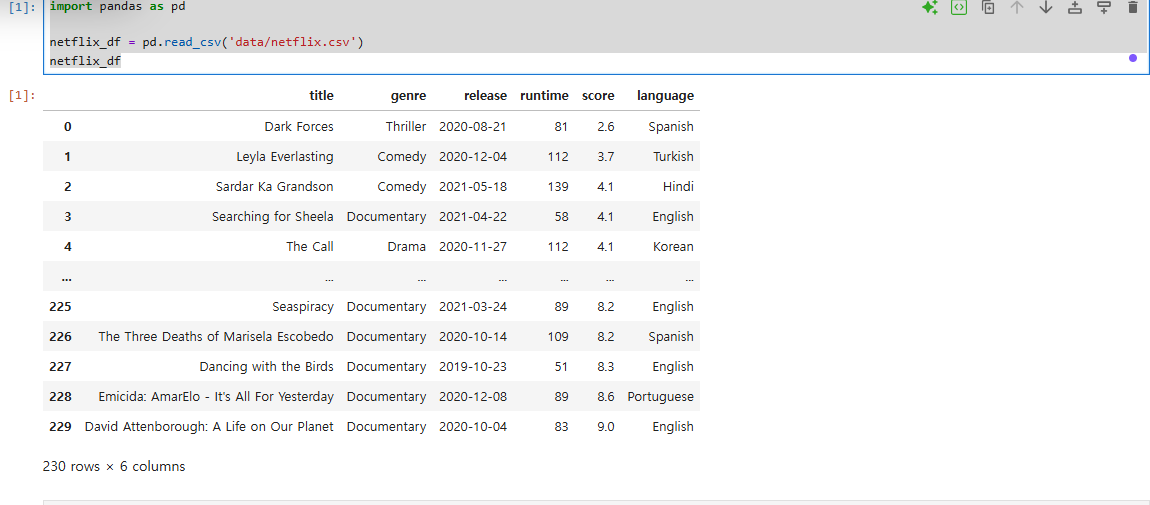
Task: Click the output prompt [1]: beside the table
Action: point(22,95)
